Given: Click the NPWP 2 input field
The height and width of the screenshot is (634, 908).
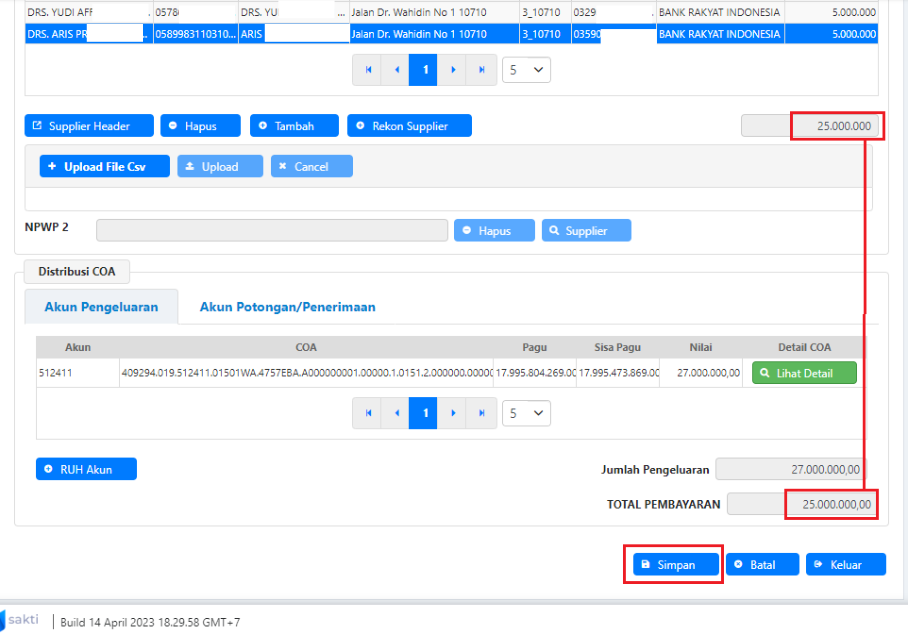Looking at the screenshot, I should (272, 231).
